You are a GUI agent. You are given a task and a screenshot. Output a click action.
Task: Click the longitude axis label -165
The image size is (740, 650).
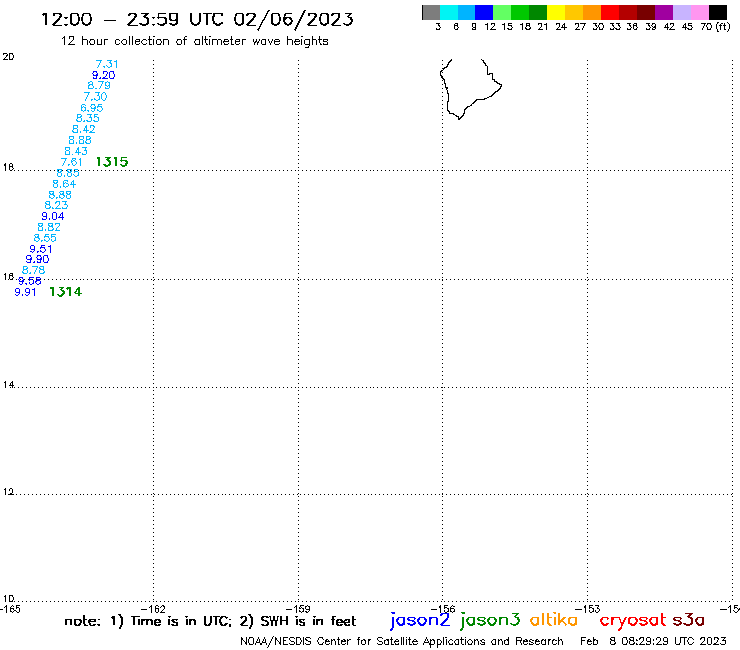[x=10, y=609]
